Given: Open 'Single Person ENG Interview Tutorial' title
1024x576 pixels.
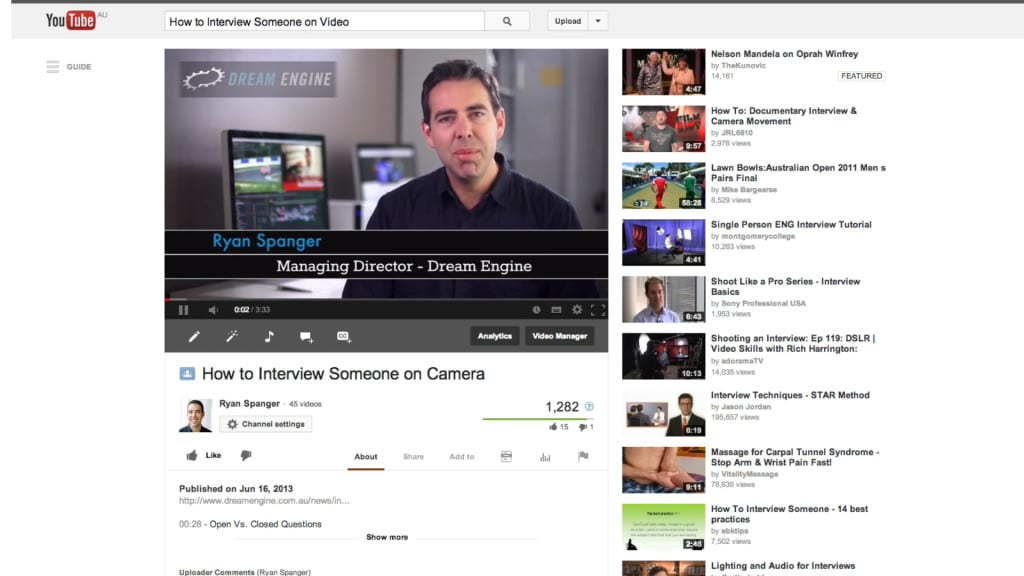Looking at the screenshot, I should click(791, 225).
